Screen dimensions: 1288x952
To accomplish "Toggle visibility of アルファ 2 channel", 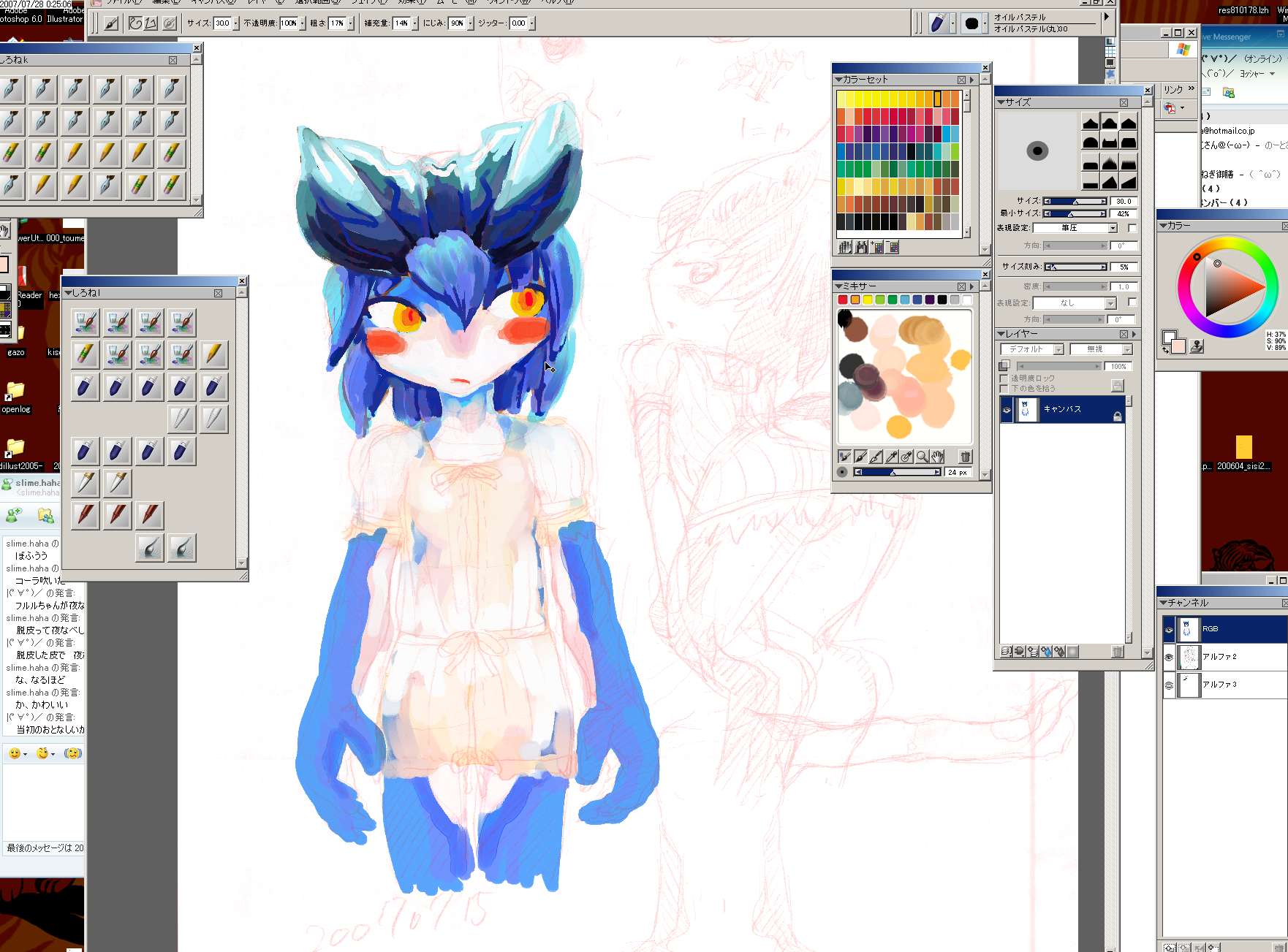I will click(1169, 657).
